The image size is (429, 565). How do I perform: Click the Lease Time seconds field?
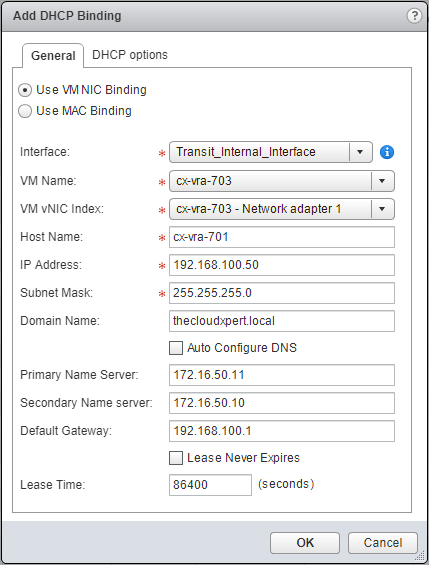tap(210, 485)
